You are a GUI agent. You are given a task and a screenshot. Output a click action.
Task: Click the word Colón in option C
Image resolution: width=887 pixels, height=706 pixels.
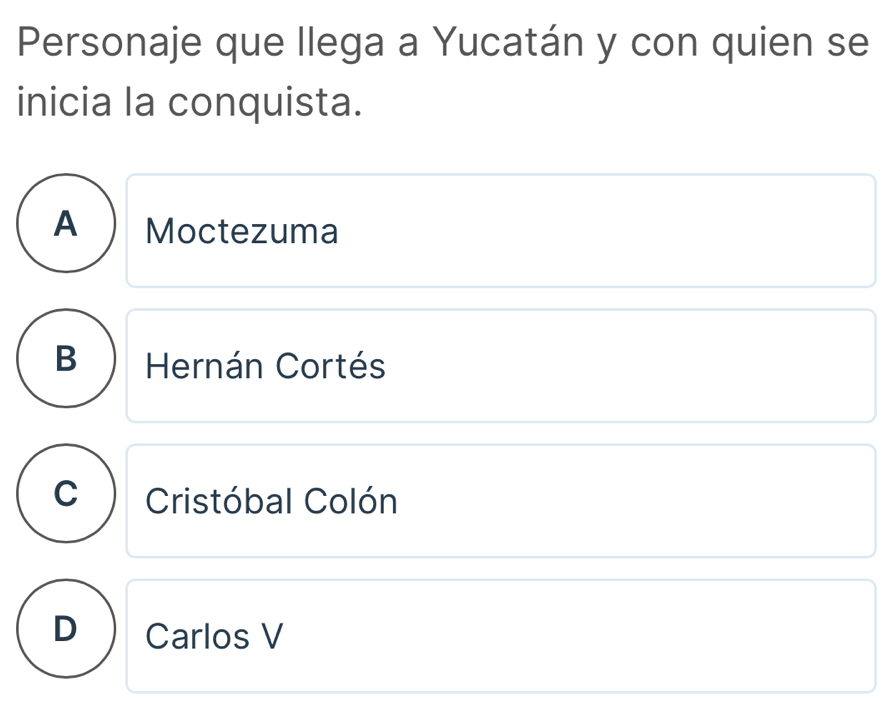click(x=358, y=502)
